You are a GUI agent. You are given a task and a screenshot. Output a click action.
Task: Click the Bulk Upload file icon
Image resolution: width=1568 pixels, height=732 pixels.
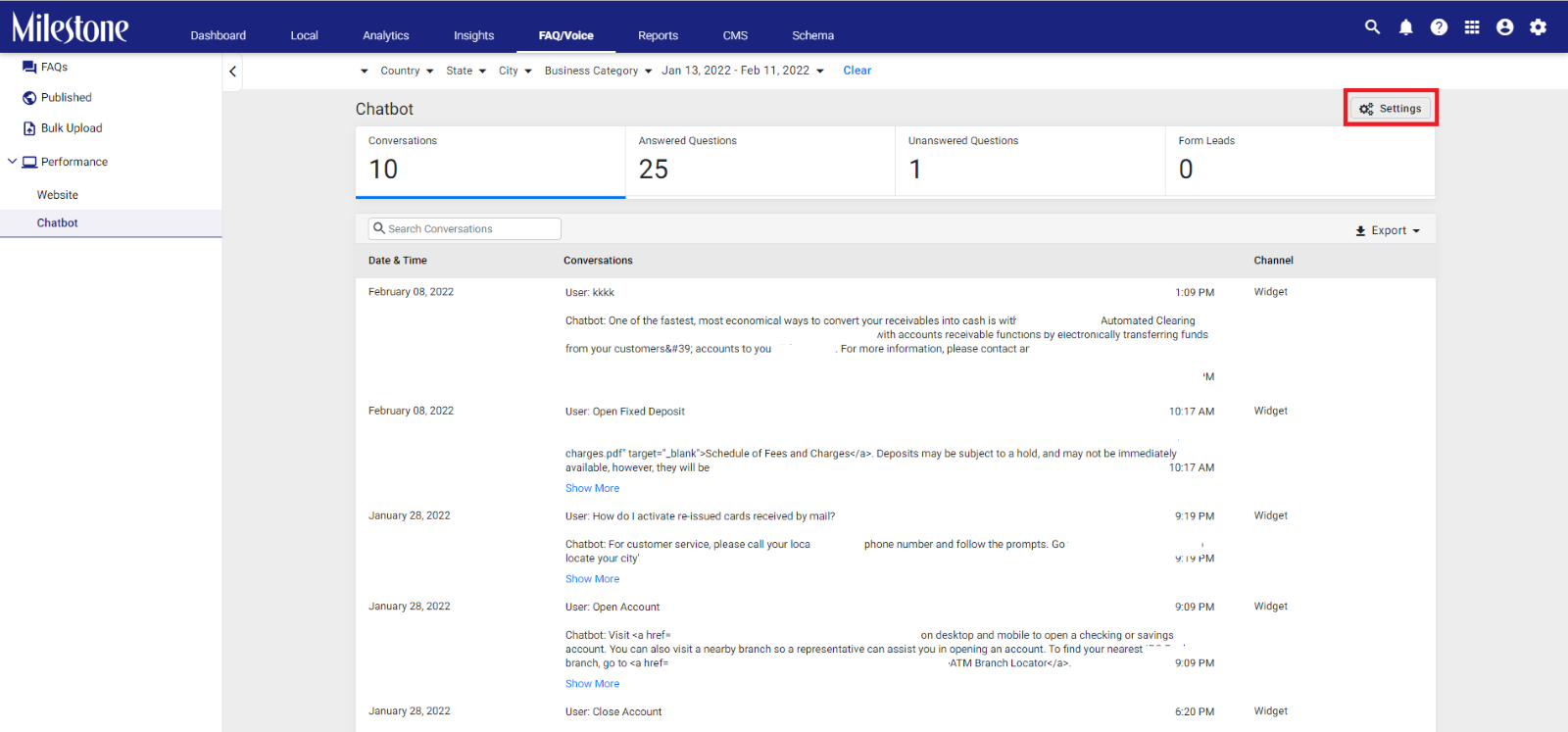(x=29, y=128)
